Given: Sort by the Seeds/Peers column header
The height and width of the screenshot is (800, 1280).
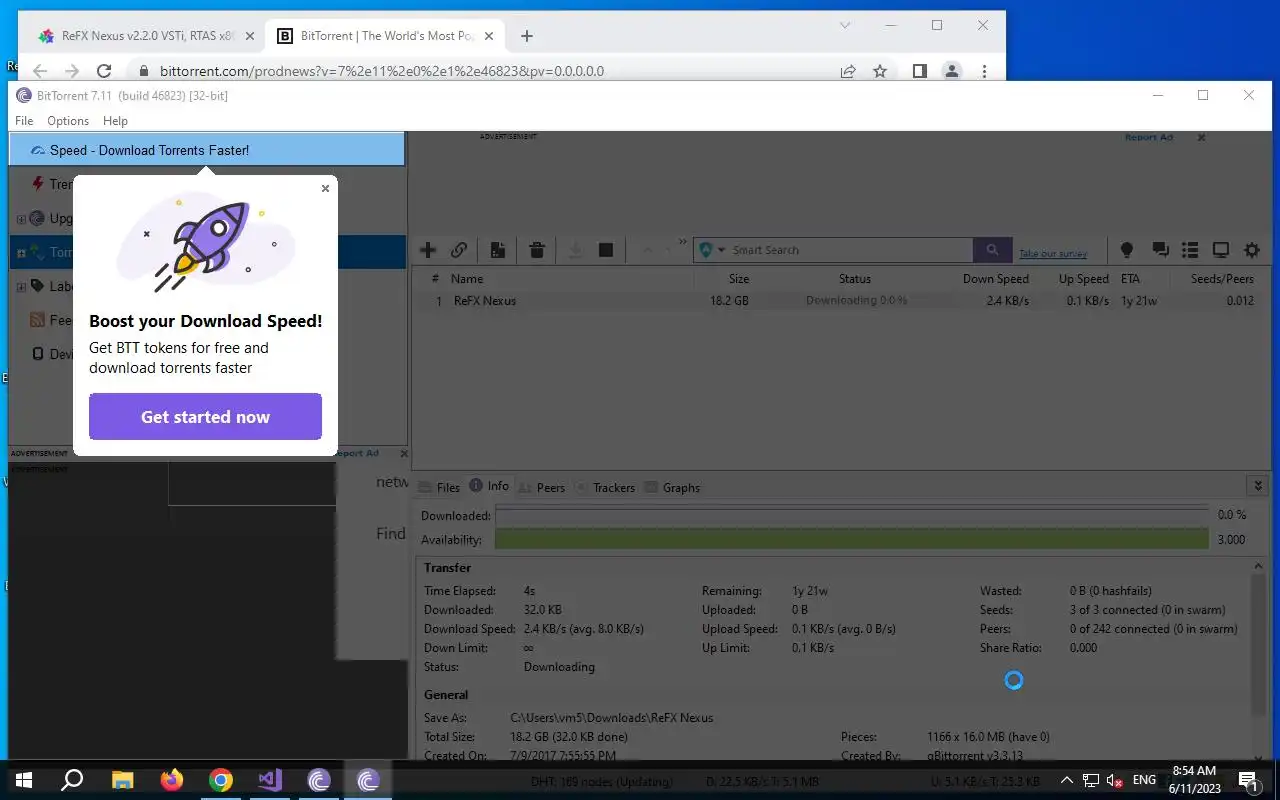Looking at the screenshot, I should (x=1222, y=279).
